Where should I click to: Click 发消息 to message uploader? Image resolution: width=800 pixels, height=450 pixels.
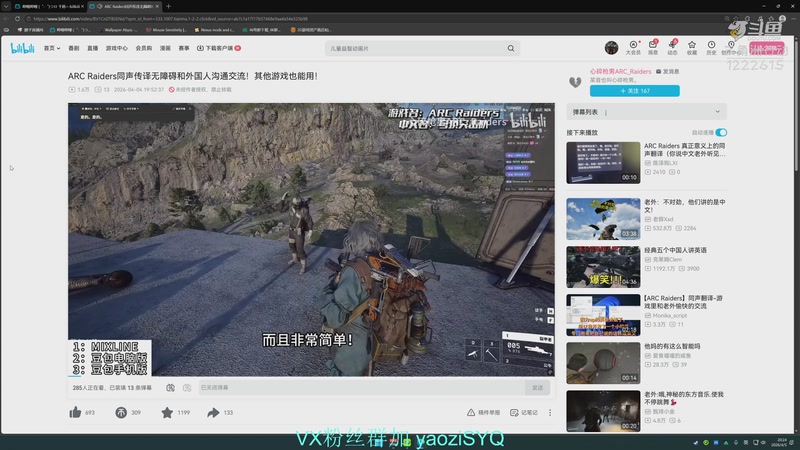point(667,71)
